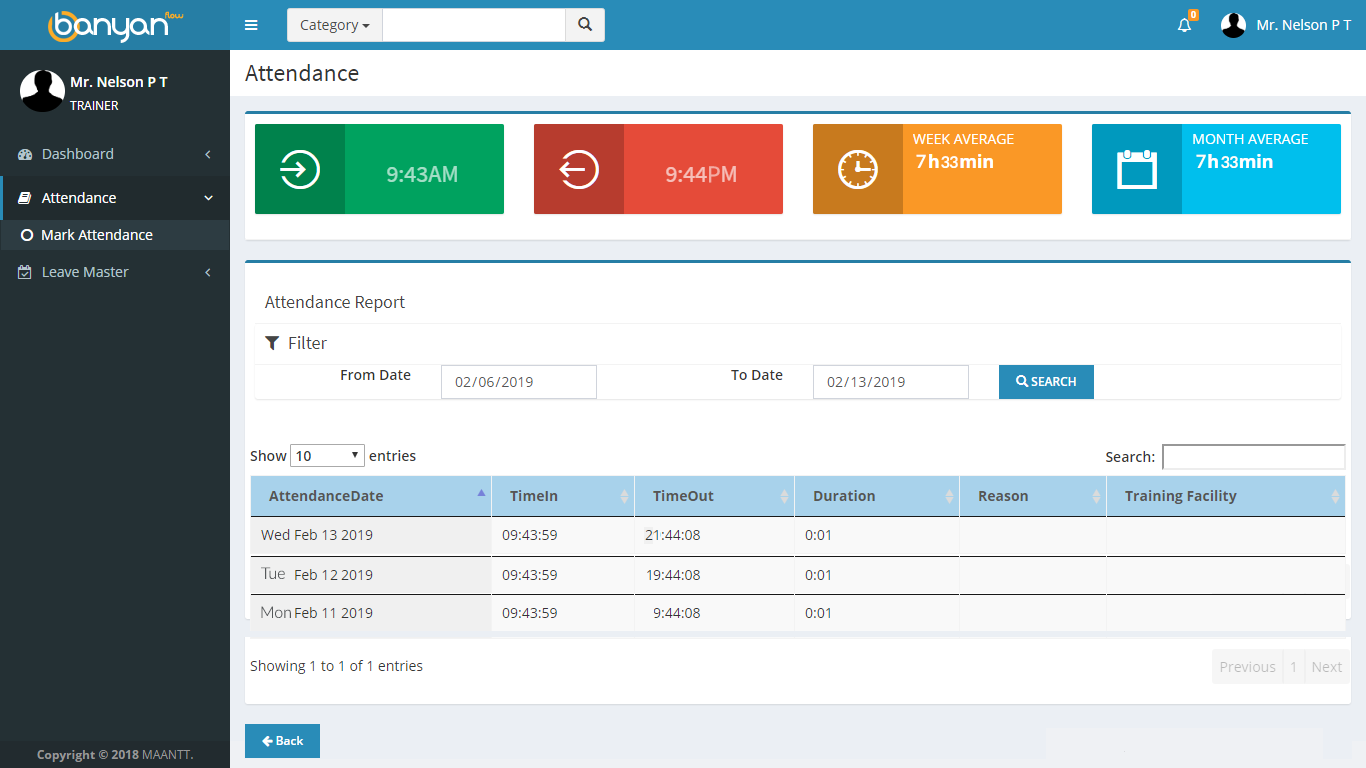Click the Back button
The width and height of the screenshot is (1366, 768).
(282, 741)
